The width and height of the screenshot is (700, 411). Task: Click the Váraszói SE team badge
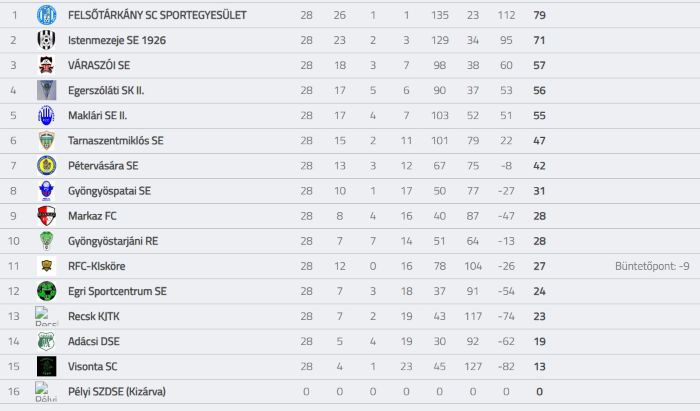click(46, 65)
